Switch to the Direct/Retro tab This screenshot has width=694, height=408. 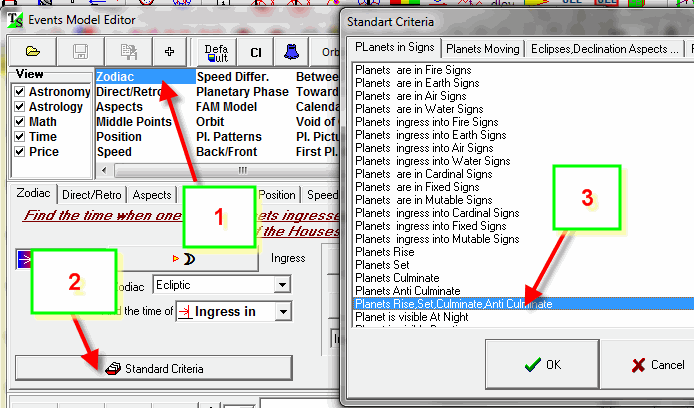[x=93, y=195]
